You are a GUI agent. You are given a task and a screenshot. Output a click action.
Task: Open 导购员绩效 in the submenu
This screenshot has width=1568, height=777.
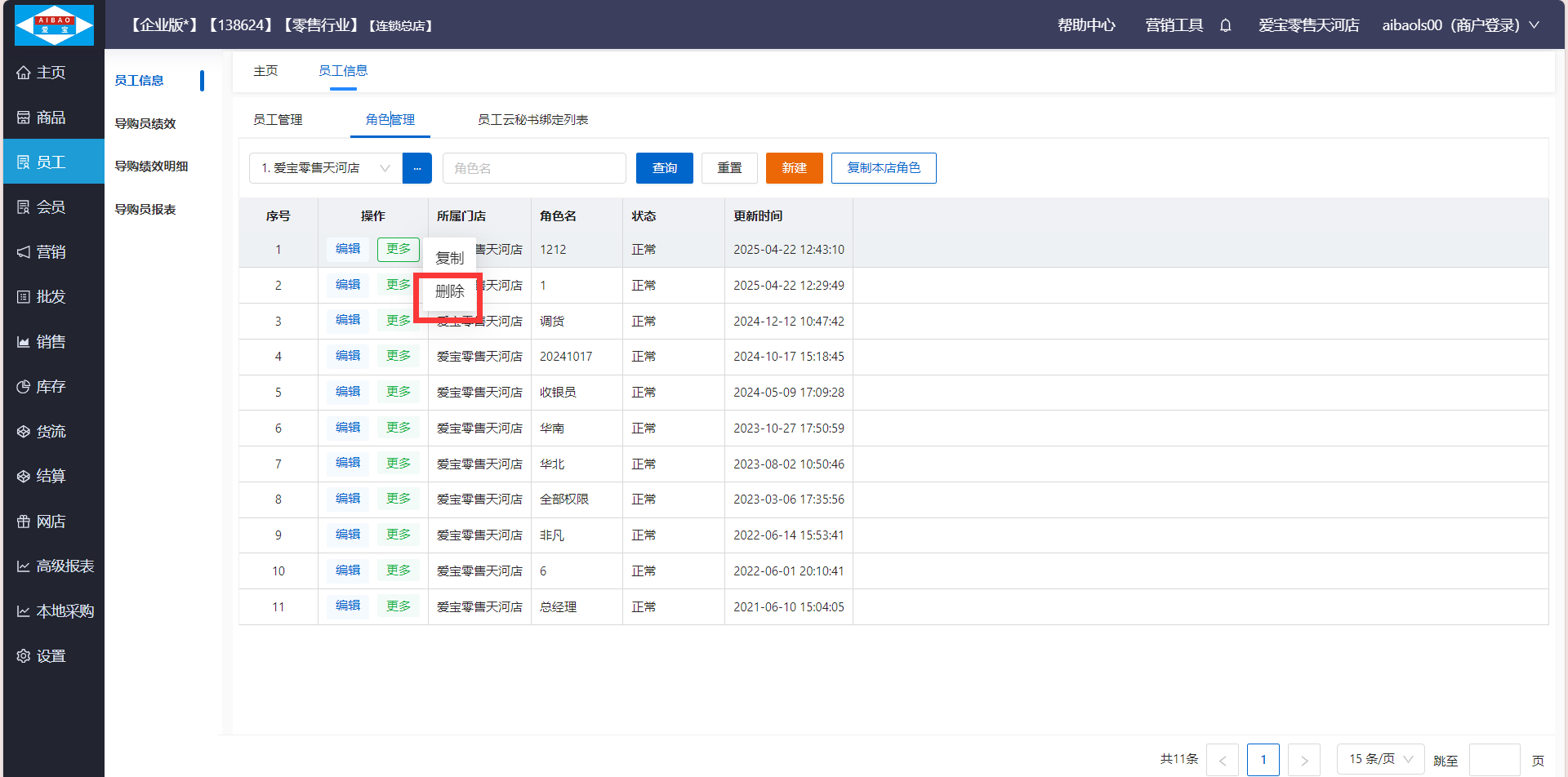point(145,123)
